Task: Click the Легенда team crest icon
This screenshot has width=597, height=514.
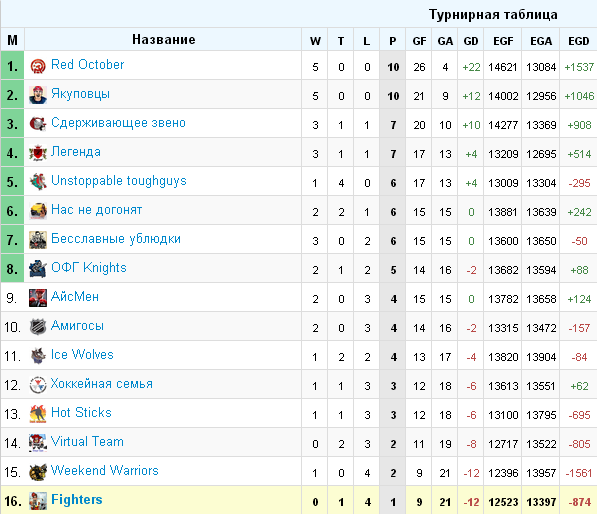Action: pyautogui.click(x=38, y=153)
